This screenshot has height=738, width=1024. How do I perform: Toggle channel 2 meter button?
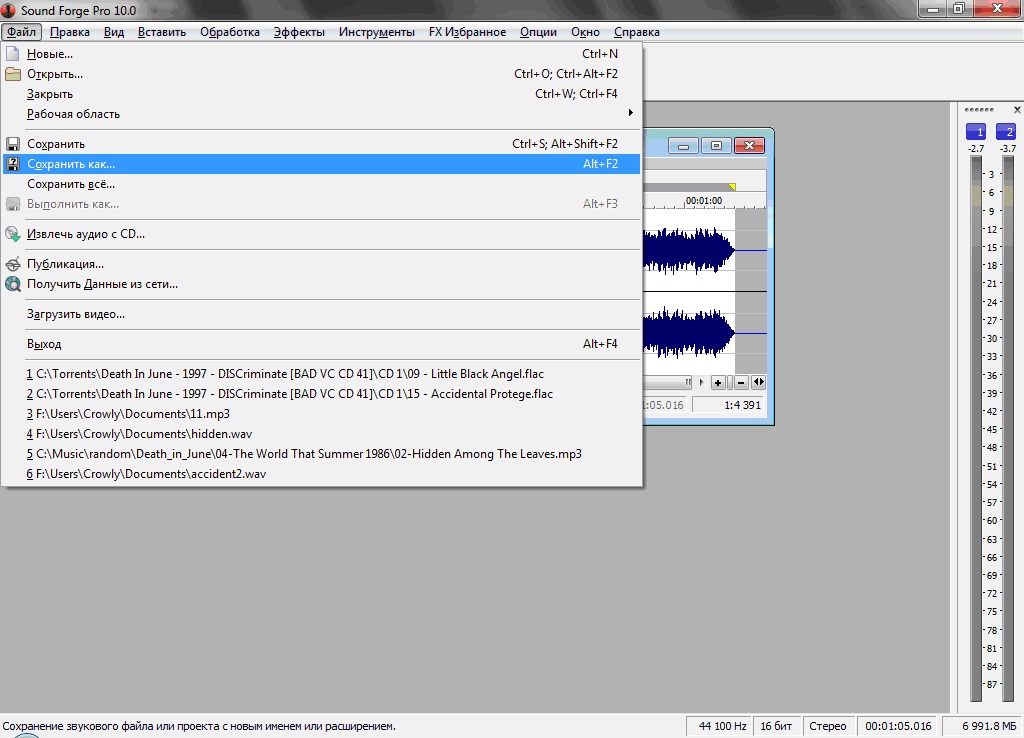click(1006, 131)
